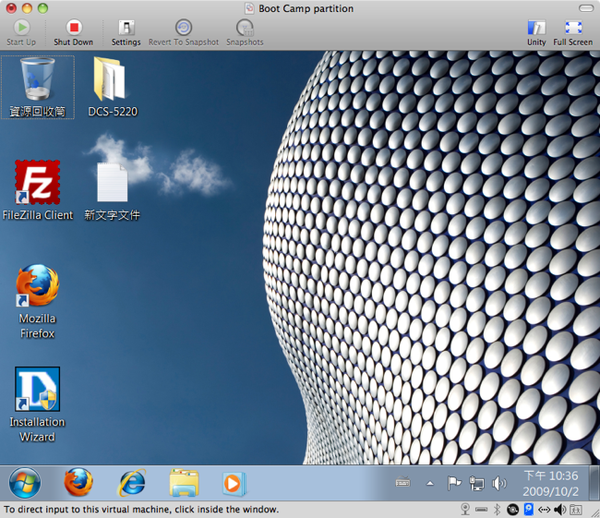Click the Bluetooth icon in VM status bar
This screenshot has height=518, width=600.
coord(497,509)
